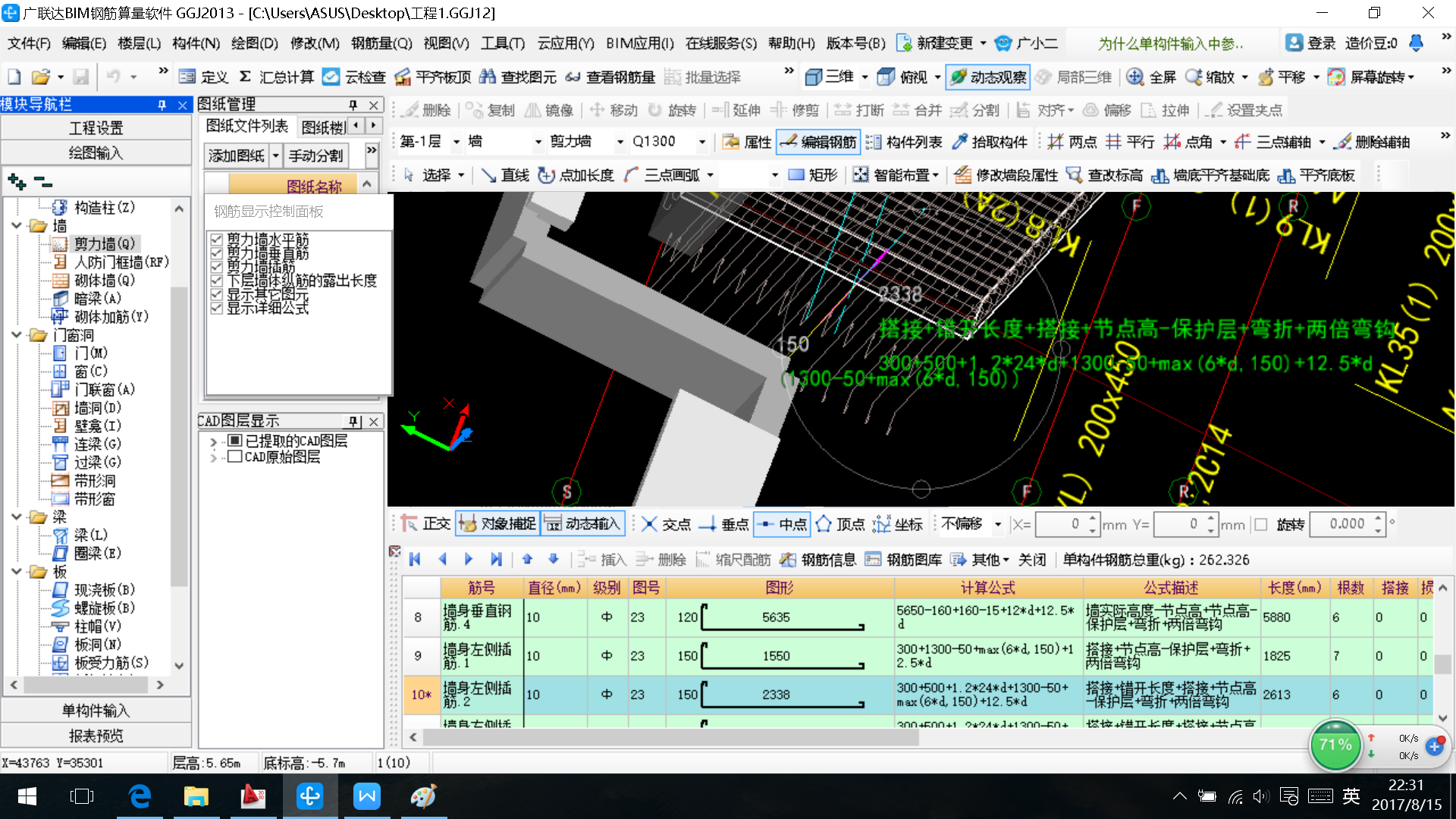Toggle 已提取的CAD图层 checkbox
Viewport: 1456px width, 819px height.
coord(234,441)
